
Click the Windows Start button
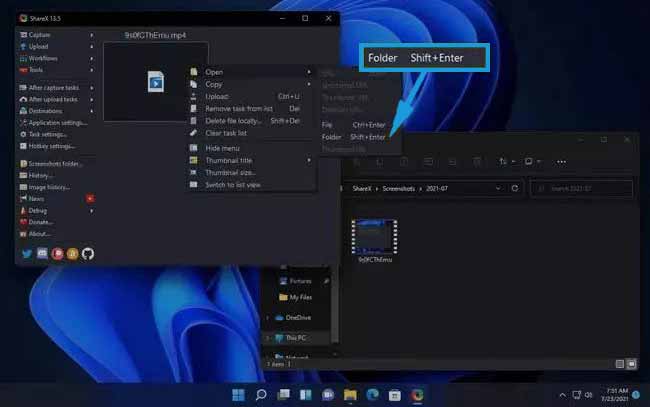[x=238, y=395]
